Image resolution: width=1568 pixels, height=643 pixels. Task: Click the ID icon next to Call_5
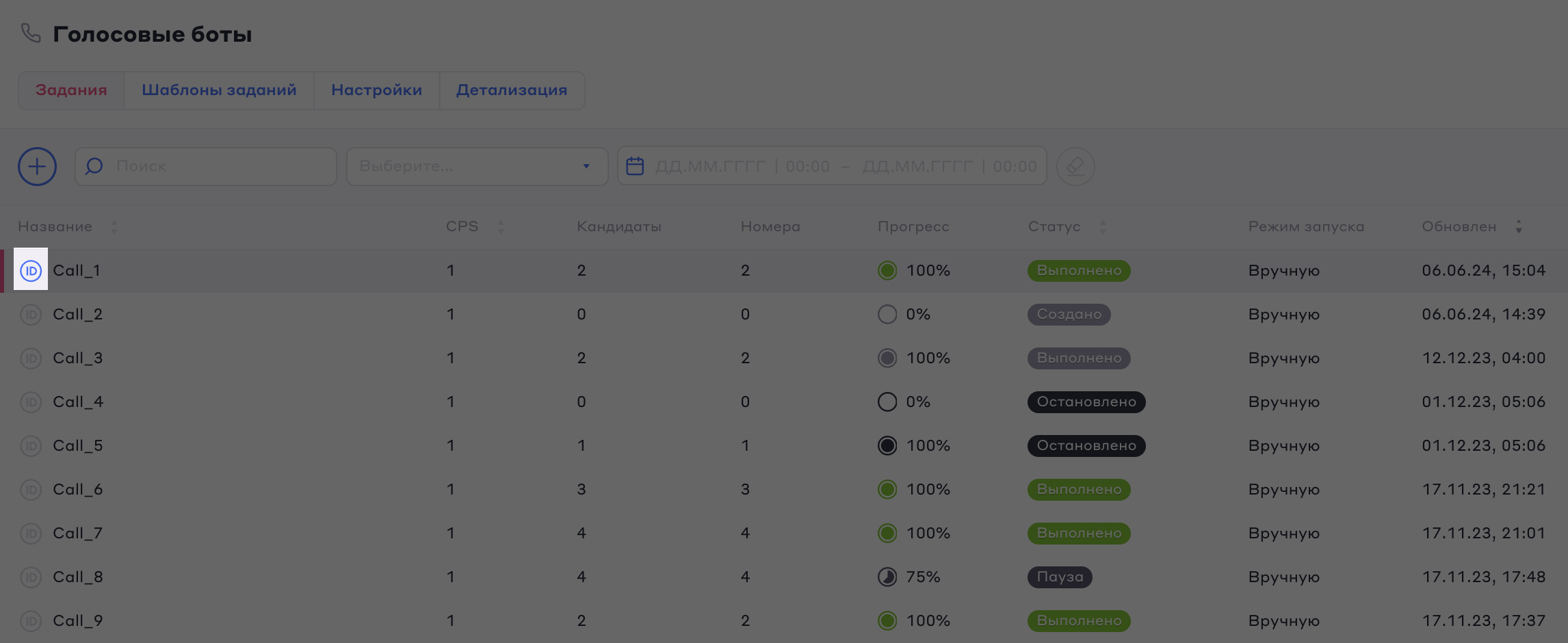pos(31,446)
